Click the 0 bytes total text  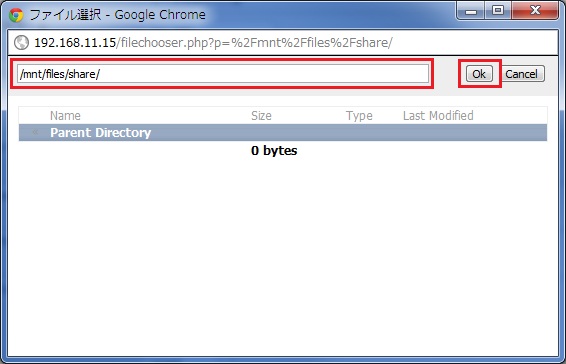pyautogui.click(x=274, y=151)
